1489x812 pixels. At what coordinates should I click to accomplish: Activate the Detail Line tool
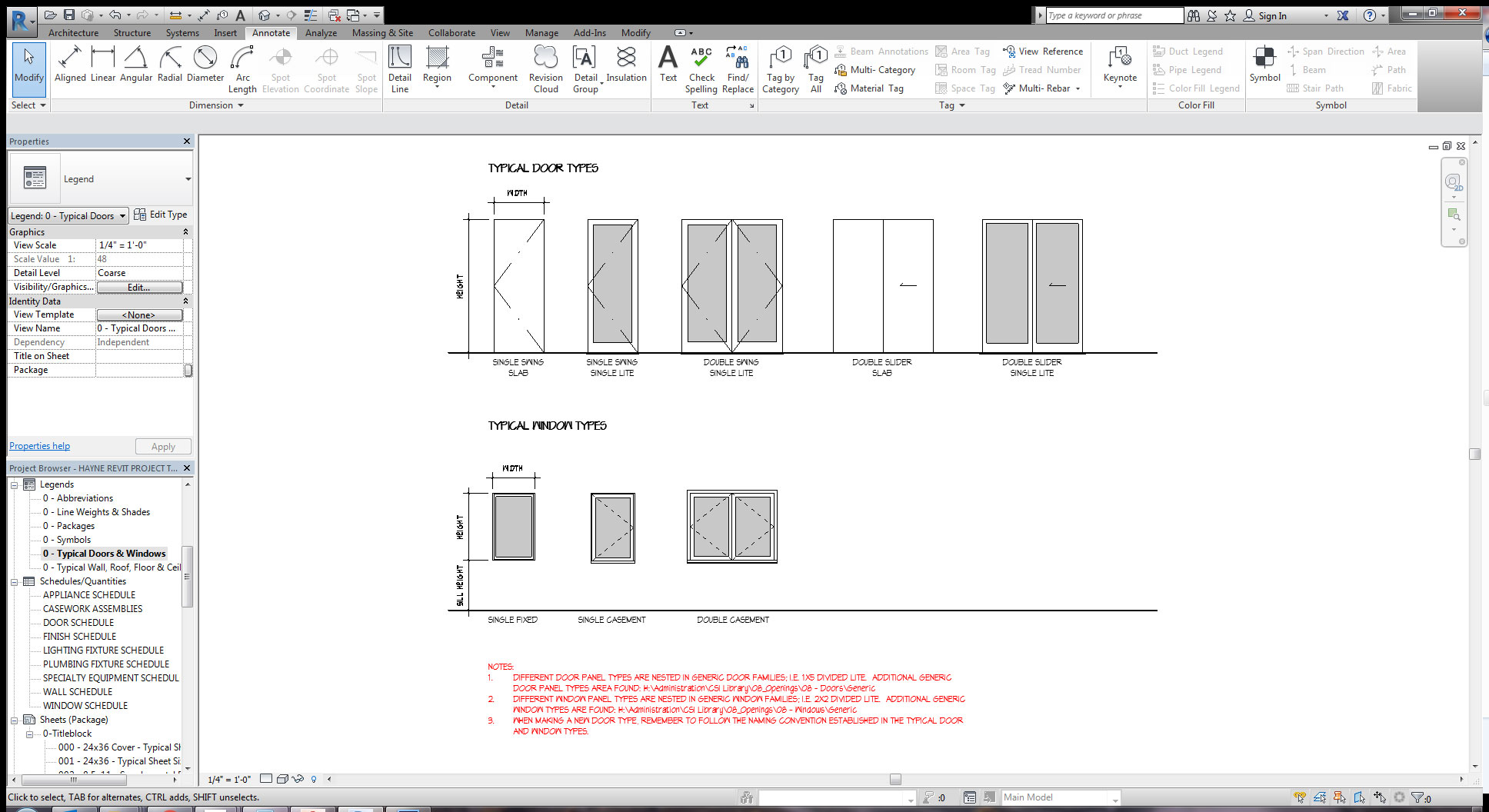pyautogui.click(x=400, y=69)
